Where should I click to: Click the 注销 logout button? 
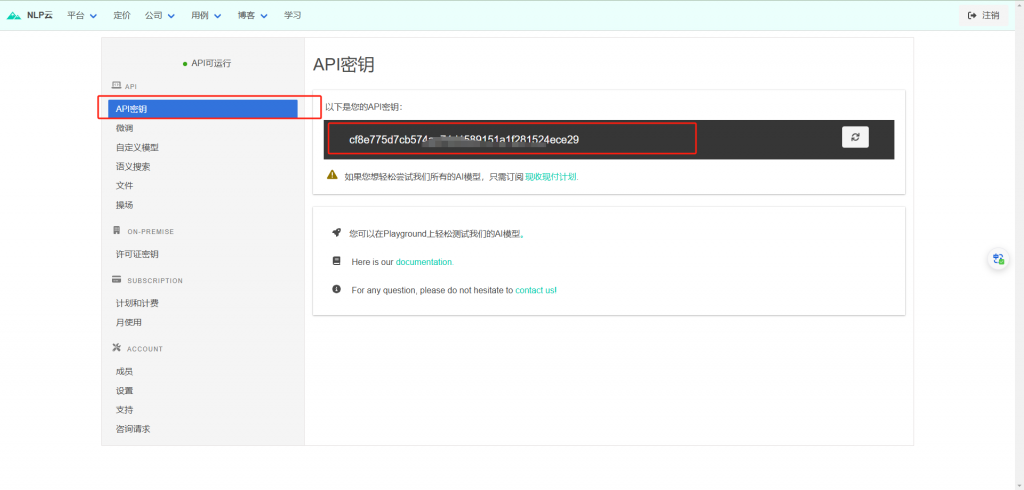click(x=984, y=15)
